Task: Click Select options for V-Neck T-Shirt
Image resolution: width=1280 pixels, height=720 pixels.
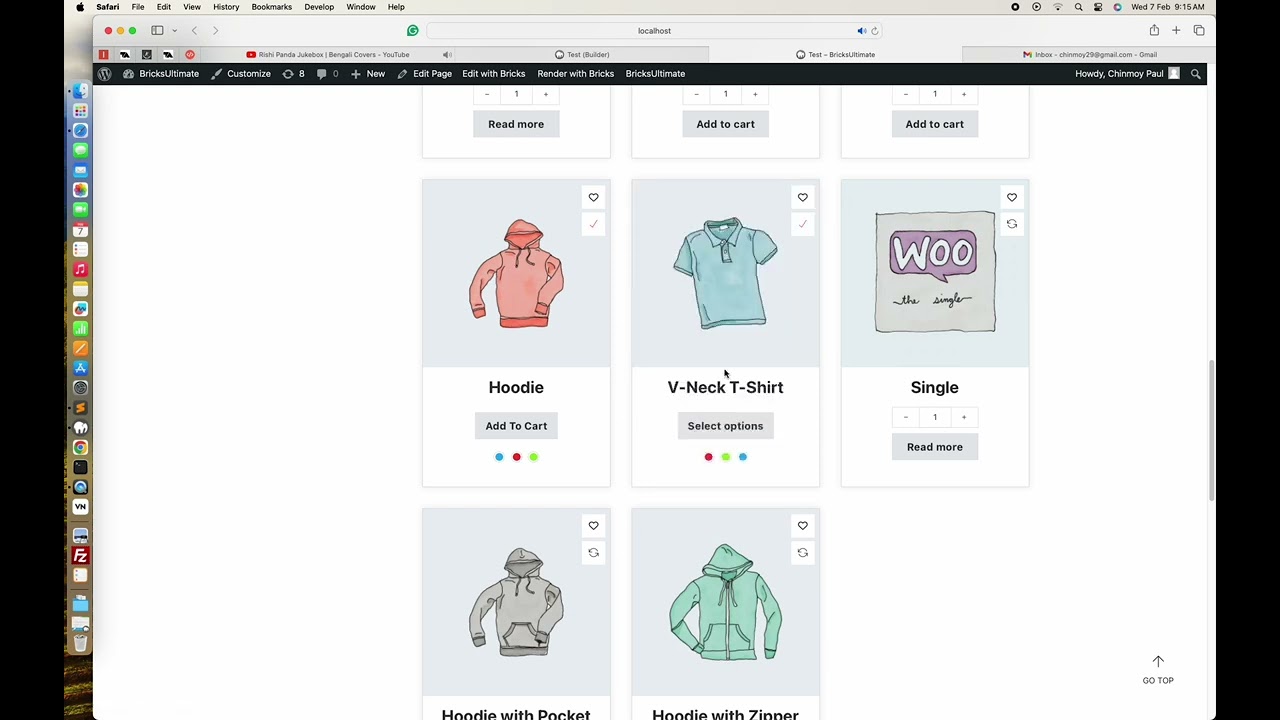Action: point(725,426)
